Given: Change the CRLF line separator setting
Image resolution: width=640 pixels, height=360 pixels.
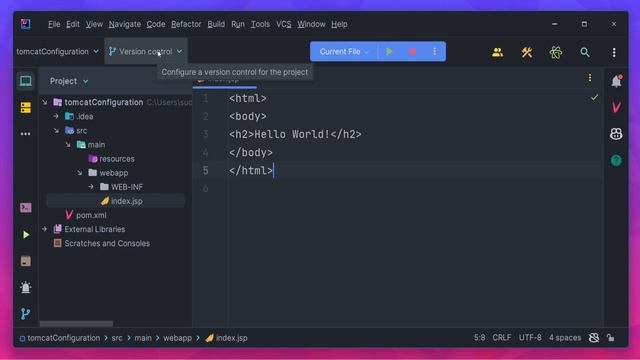Looking at the screenshot, I should pos(502,338).
